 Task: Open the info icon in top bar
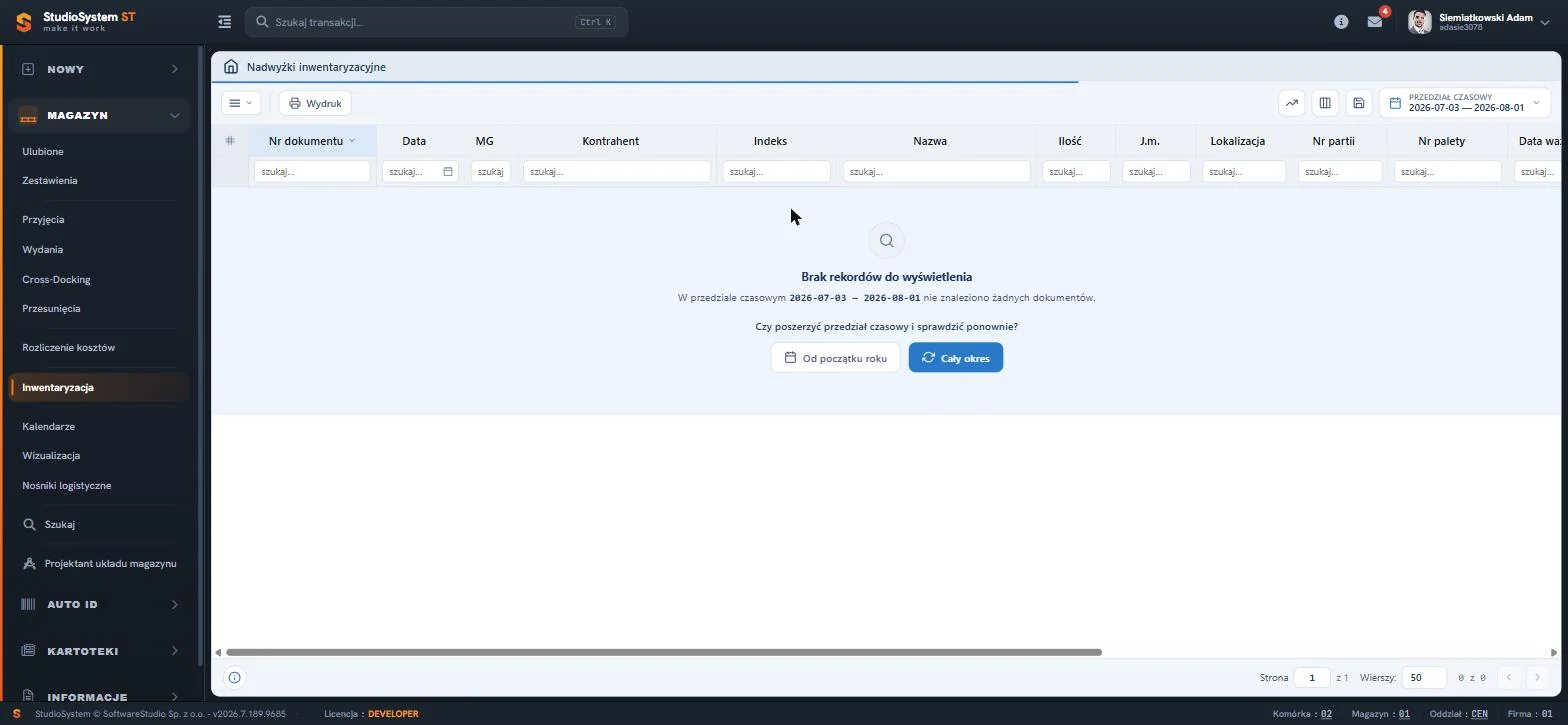coord(1341,22)
